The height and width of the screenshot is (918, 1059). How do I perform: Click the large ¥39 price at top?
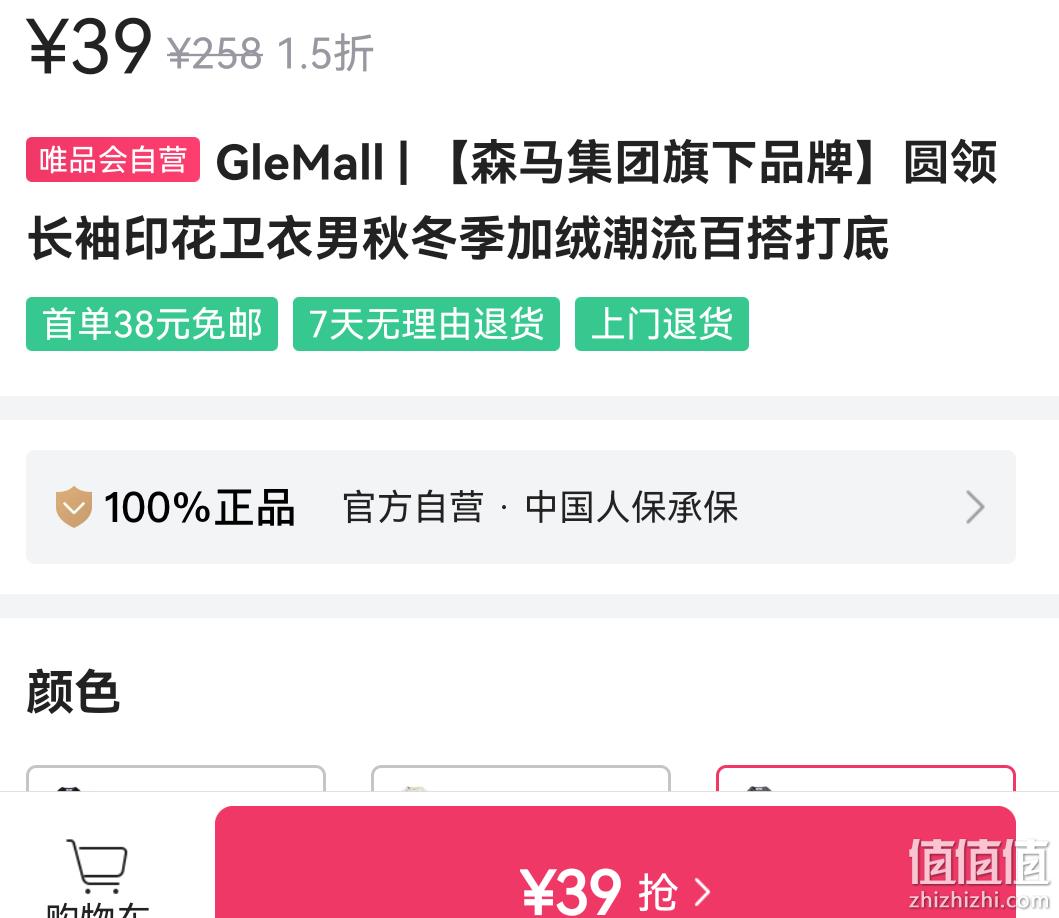[88, 46]
